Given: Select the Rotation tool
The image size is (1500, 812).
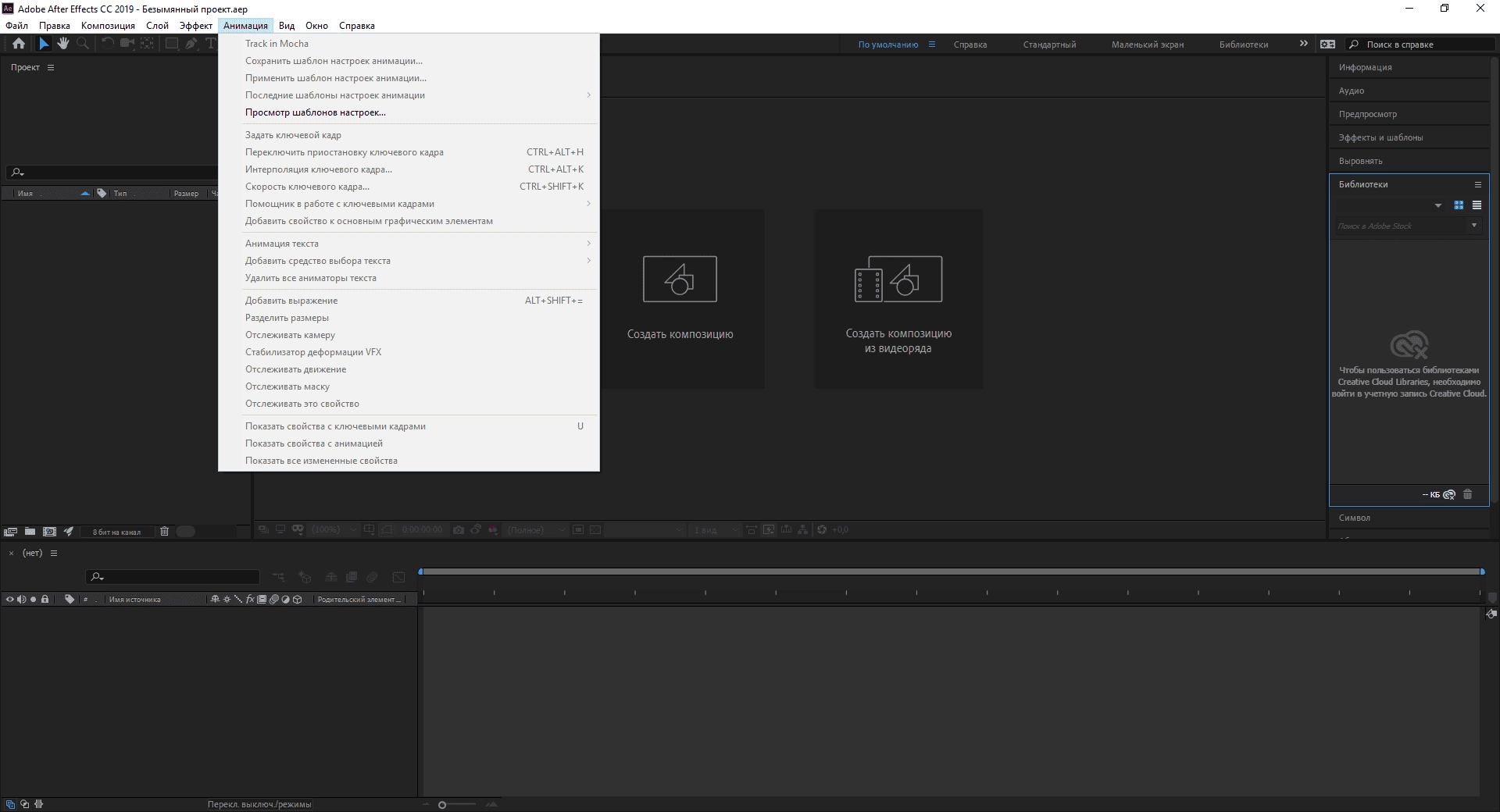Looking at the screenshot, I should pyautogui.click(x=107, y=44).
